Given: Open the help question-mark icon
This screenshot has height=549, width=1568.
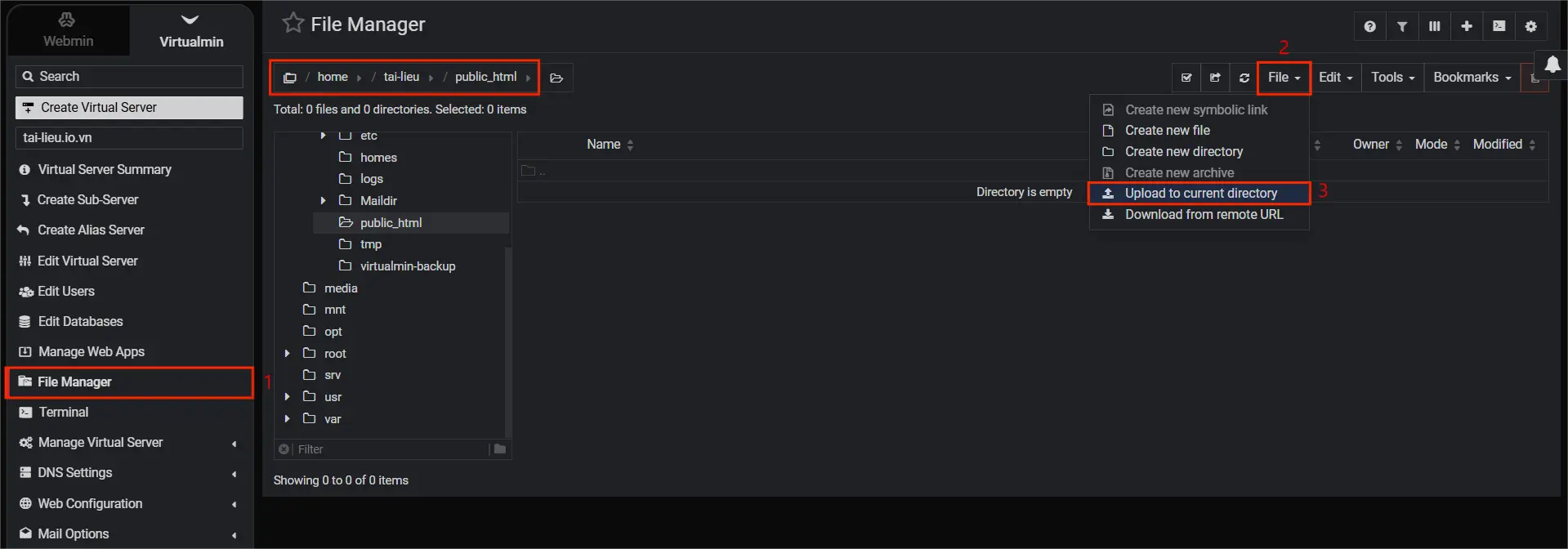Looking at the screenshot, I should tap(1369, 26).
